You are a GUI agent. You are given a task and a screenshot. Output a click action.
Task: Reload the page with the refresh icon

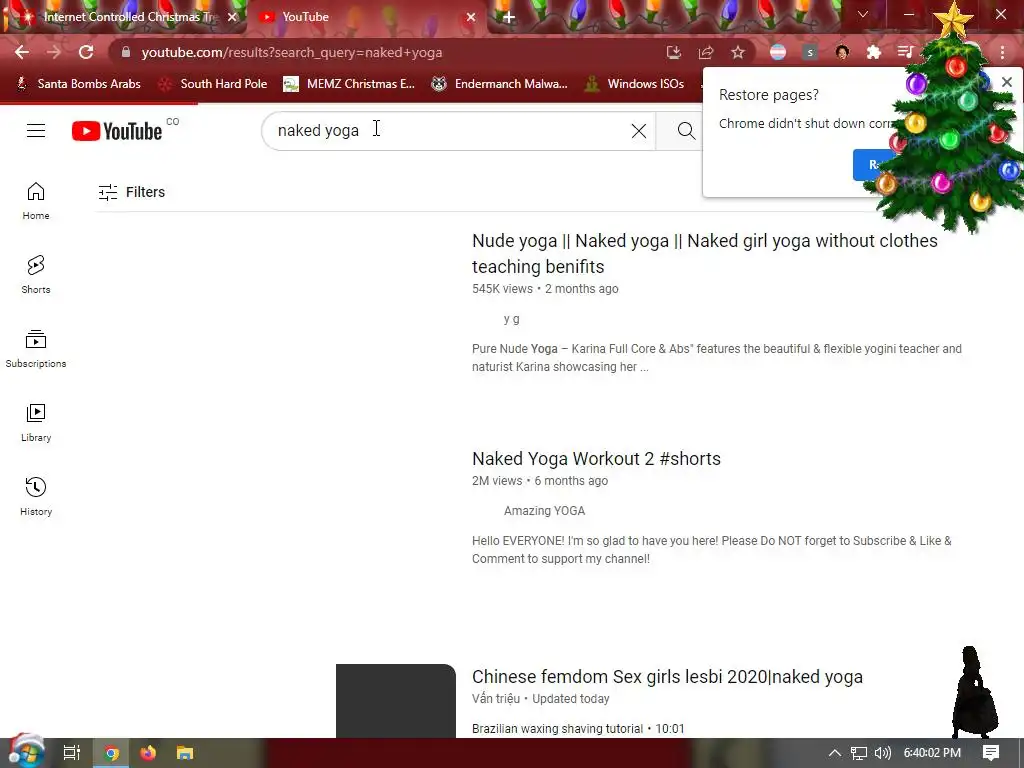[86, 52]
